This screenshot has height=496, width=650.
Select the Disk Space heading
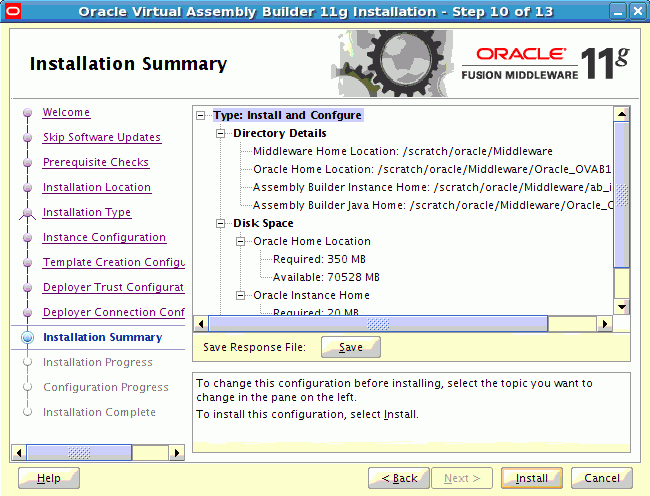click(263, 223)
